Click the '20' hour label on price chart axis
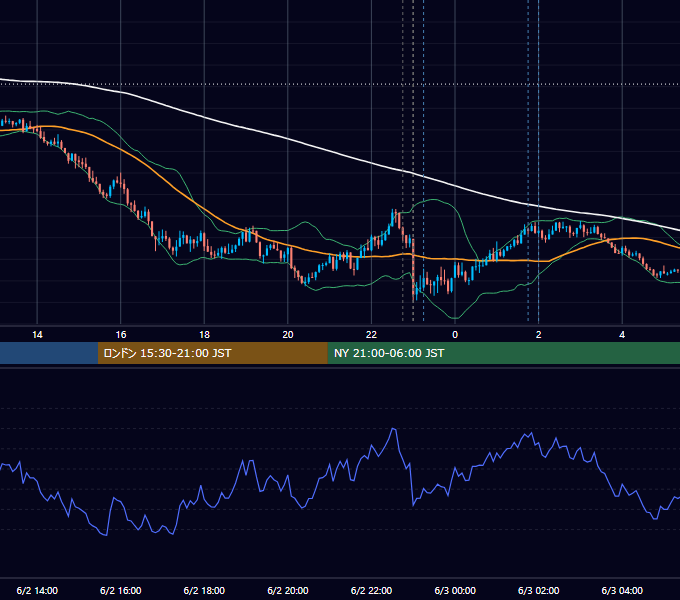This screenshot has height=600, width=680. click(288, 335)
